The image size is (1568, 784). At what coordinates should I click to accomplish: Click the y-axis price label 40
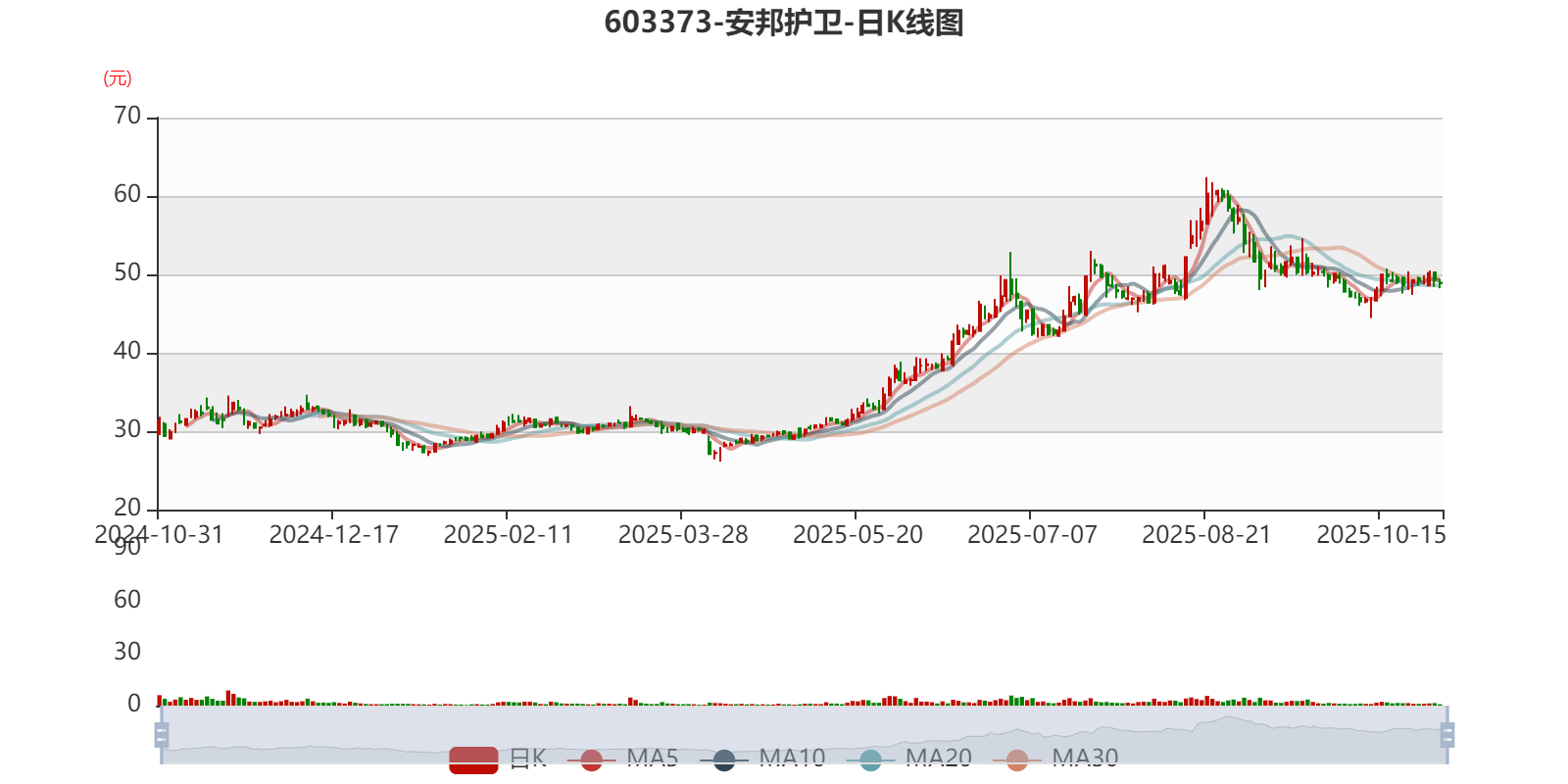pos(127,352)
